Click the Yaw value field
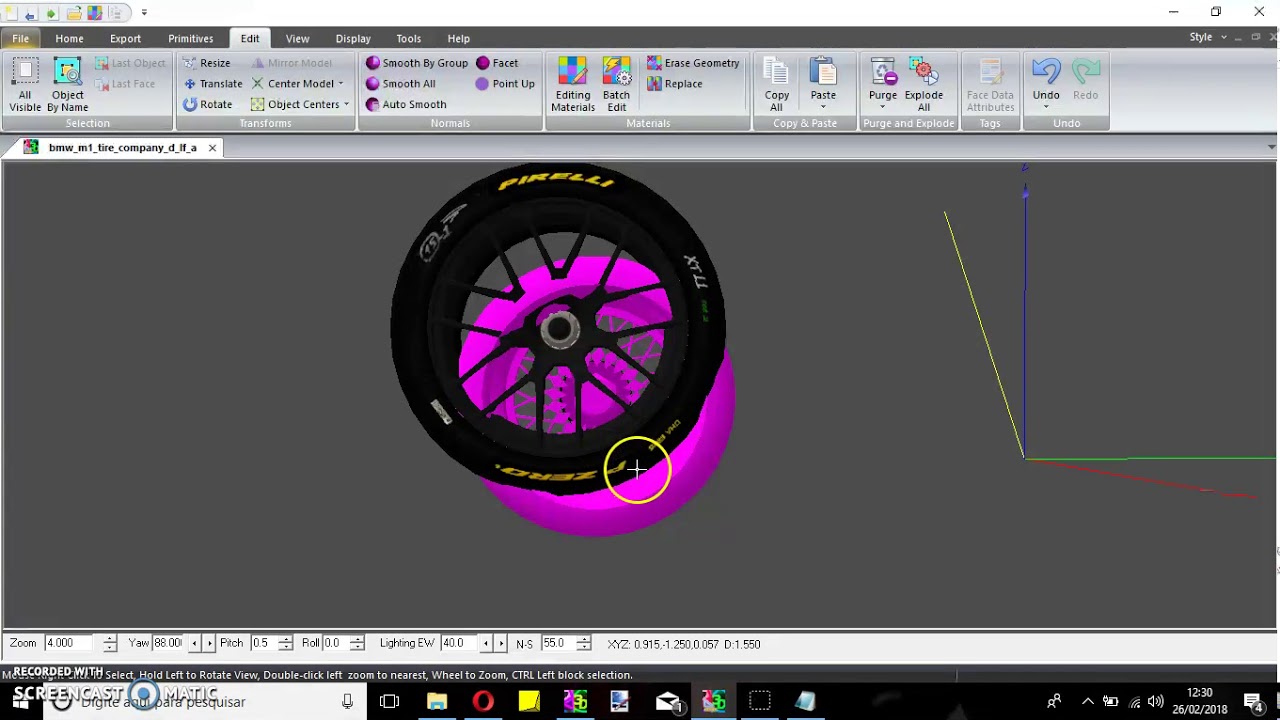The image size is (1280, 720). [x=168, y=643]
